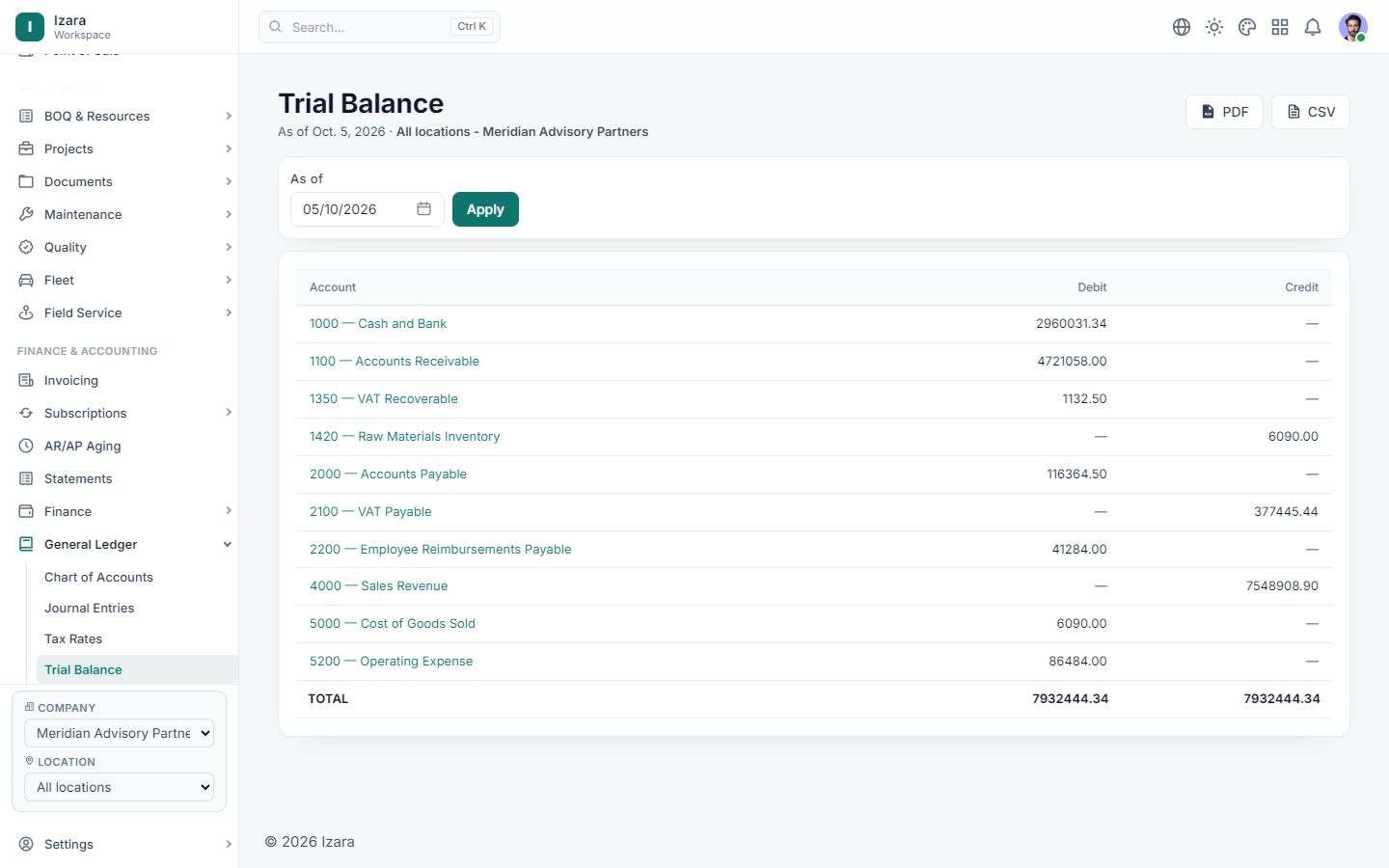Select Trial Balance menu item
Image resolution: width=1389 pixels, height=868 pixels.
tap(137, 669)
